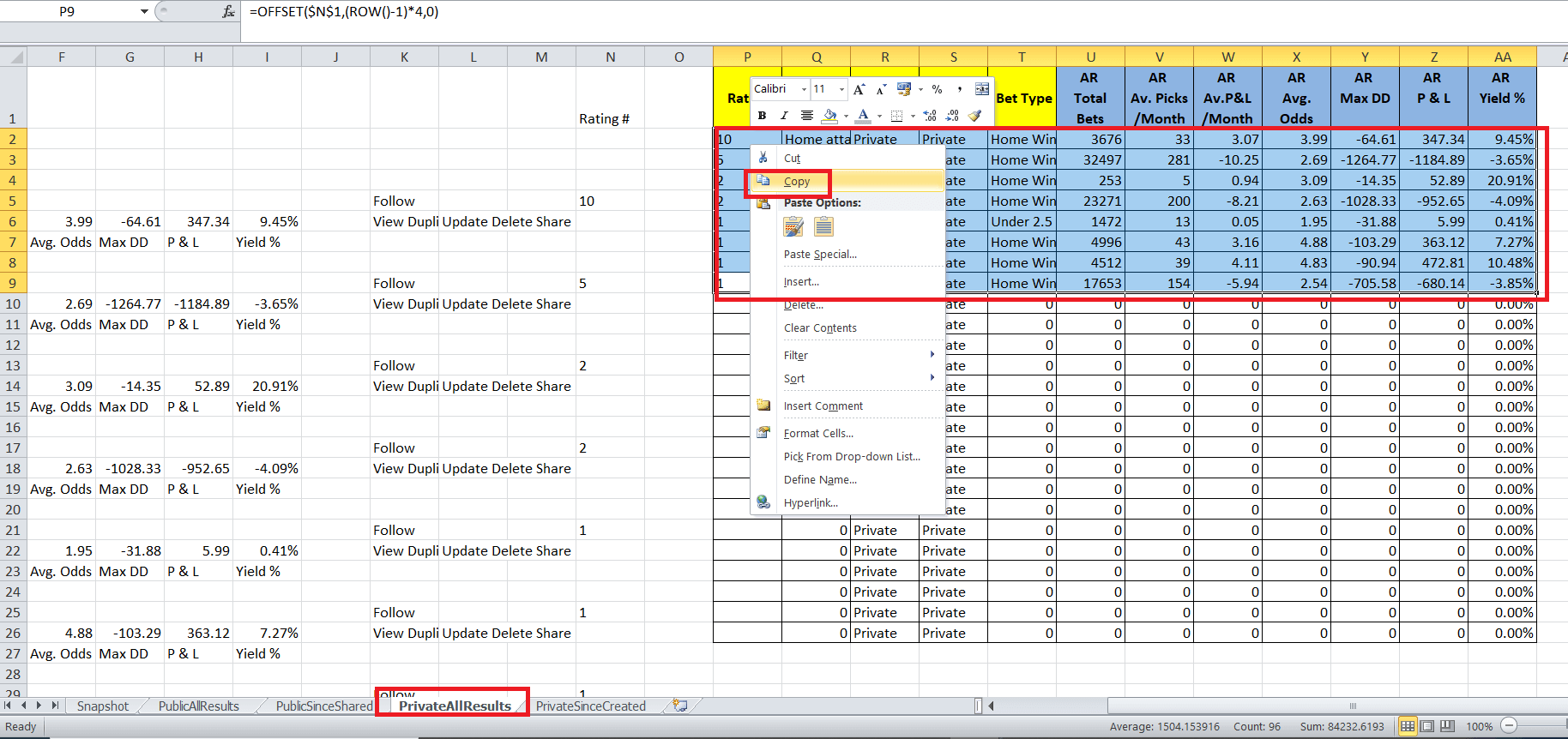The width and height of the screenshot is (1568, 739).
Task: Switch to the PublicSinceShared sheet tab
Action: point(324,706)
